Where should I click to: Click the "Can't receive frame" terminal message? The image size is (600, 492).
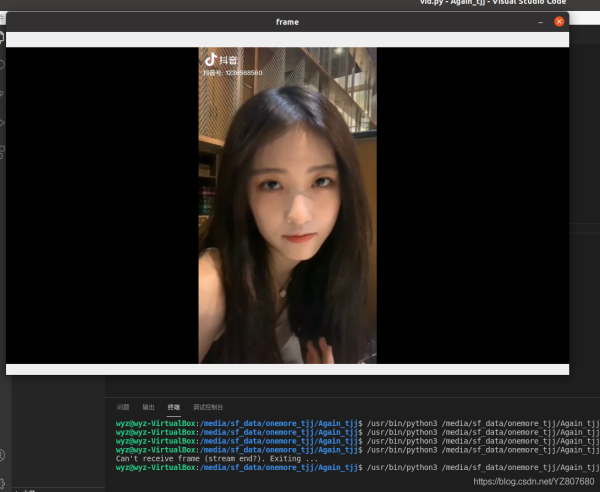point(216,458)
